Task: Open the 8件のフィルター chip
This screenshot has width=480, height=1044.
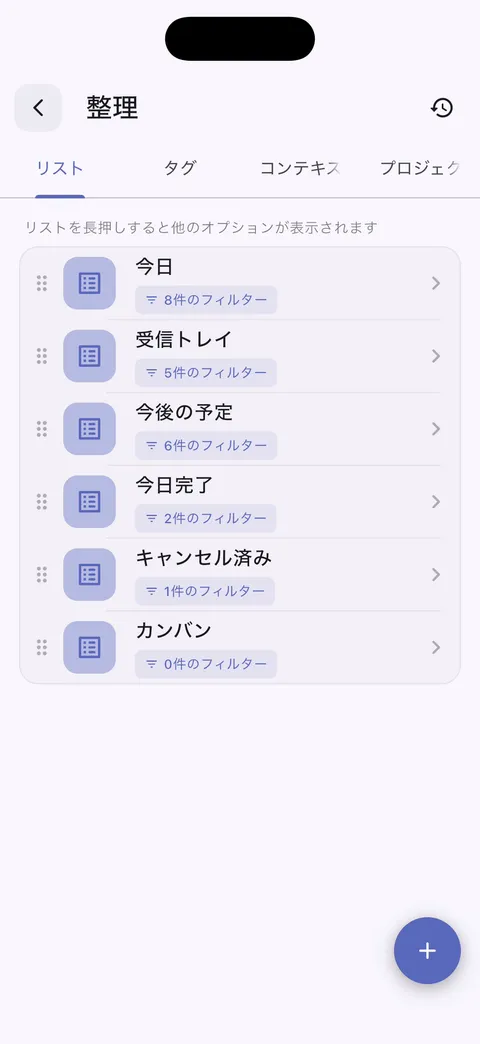Action: pos(206,300)
